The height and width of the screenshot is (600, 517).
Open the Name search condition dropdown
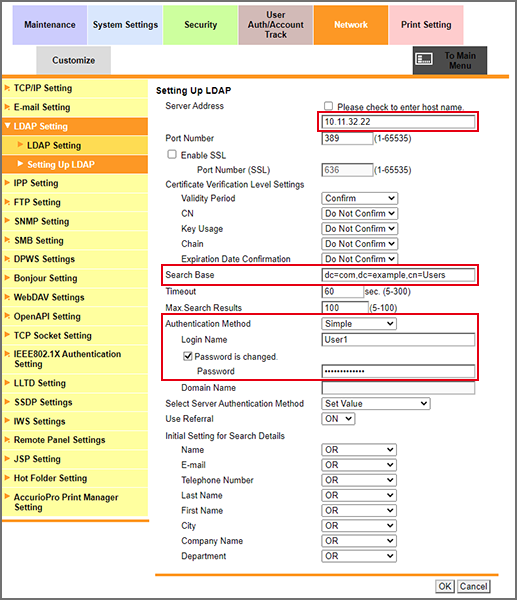pyautogui.click(x=359, y=450)
